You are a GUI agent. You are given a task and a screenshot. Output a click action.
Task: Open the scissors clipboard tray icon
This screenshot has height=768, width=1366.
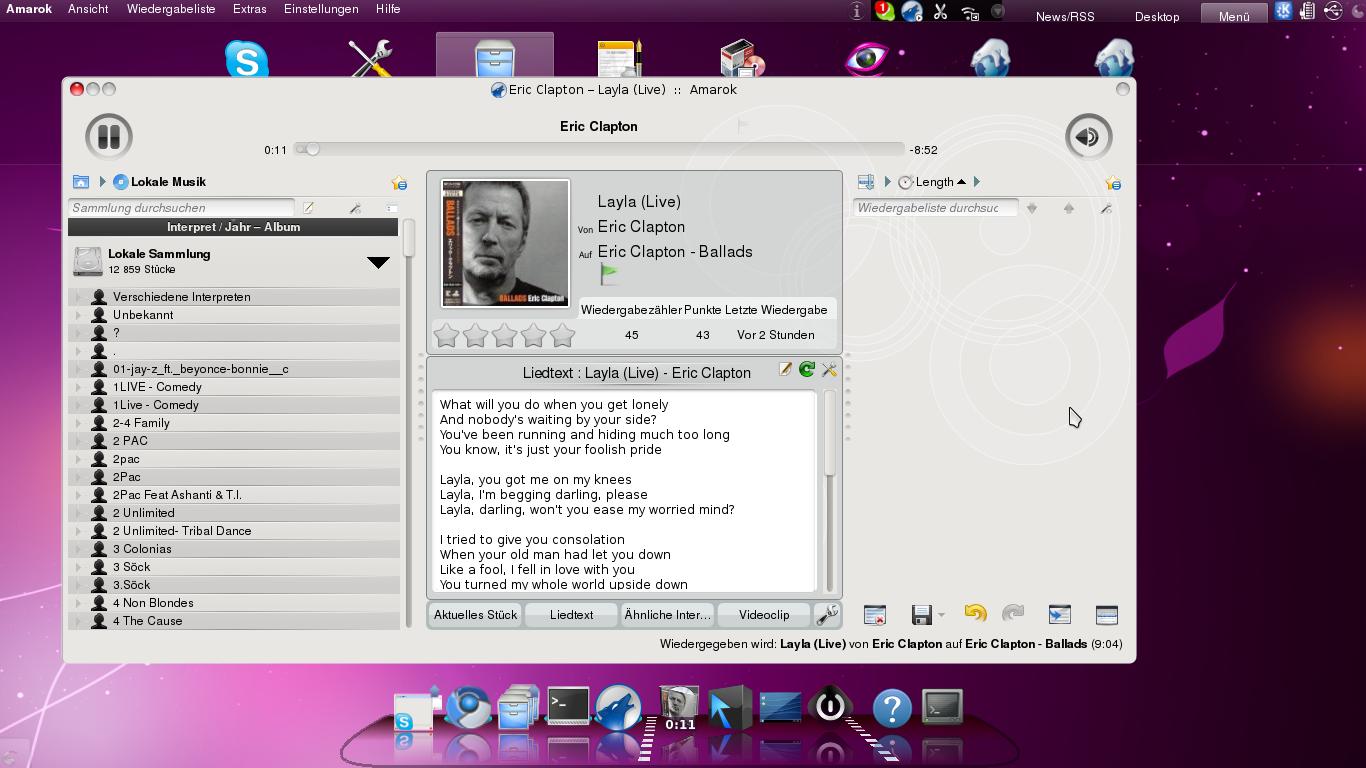[x=940, y=11]
